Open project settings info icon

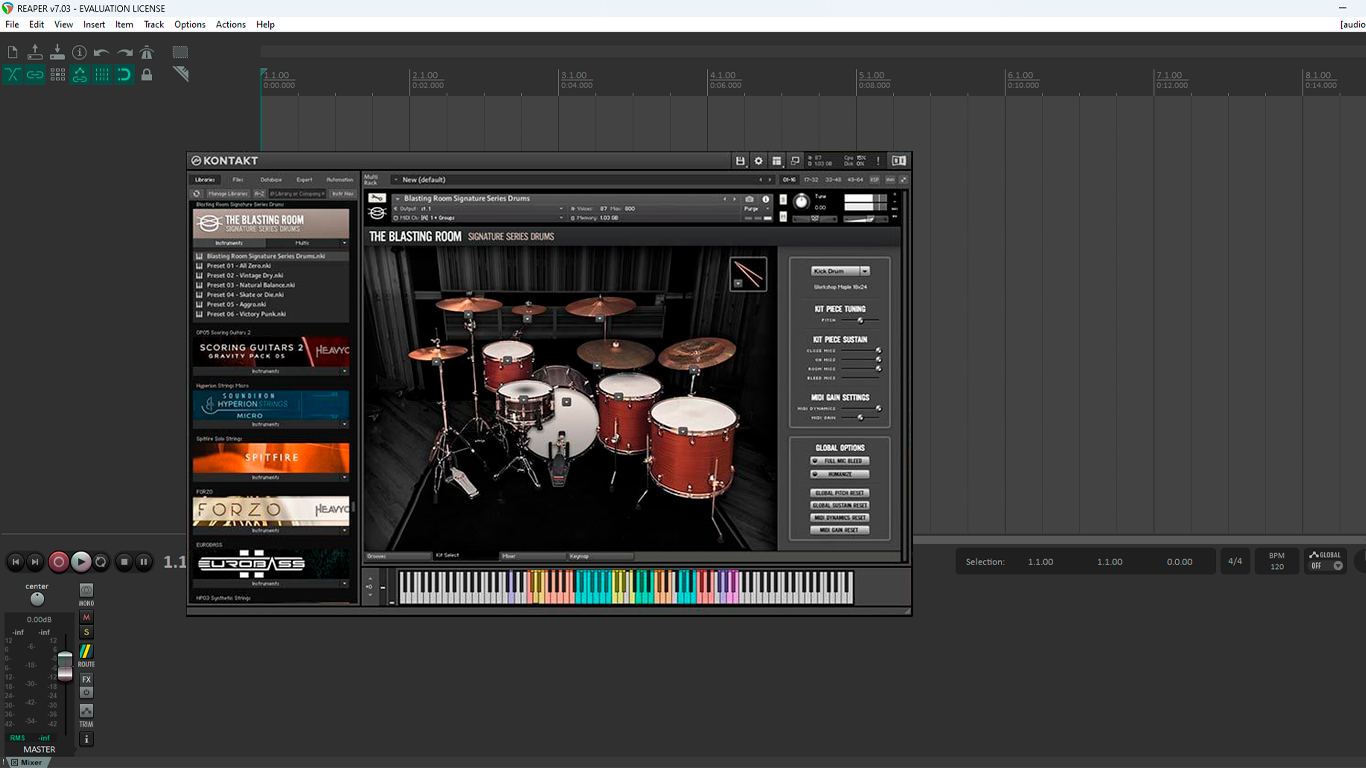coord(79,52)
